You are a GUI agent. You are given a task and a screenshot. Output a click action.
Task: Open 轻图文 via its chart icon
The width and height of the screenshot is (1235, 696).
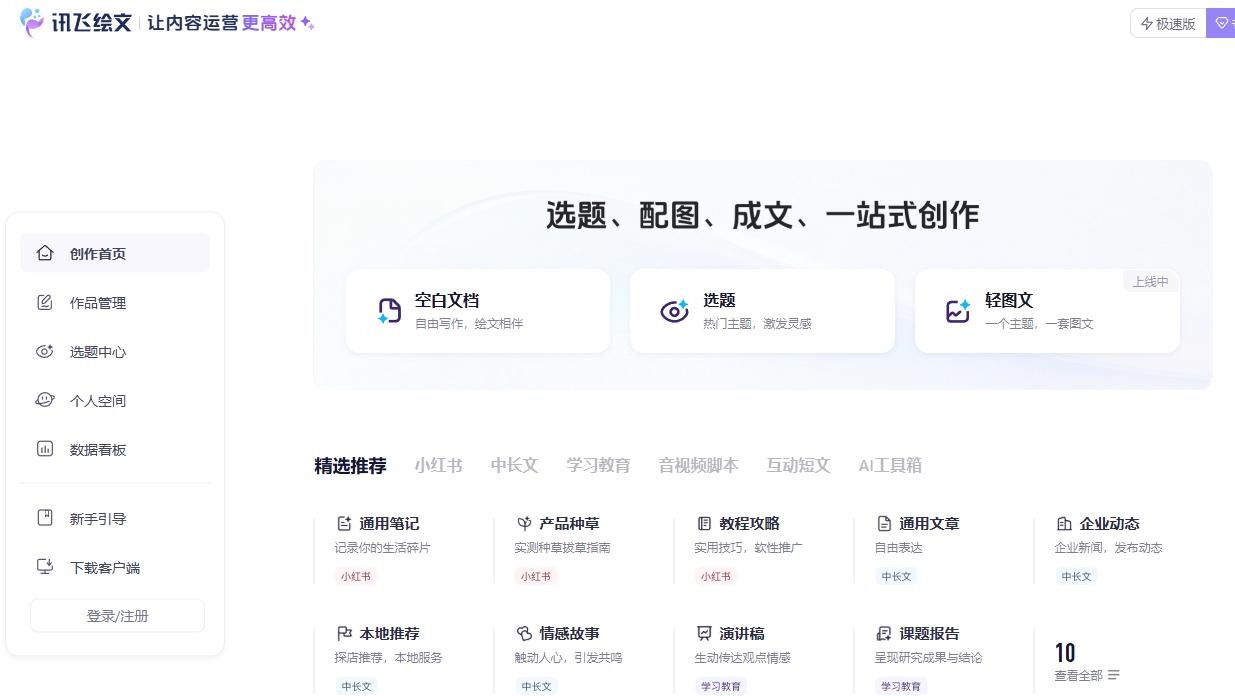[x=958, y=310]
